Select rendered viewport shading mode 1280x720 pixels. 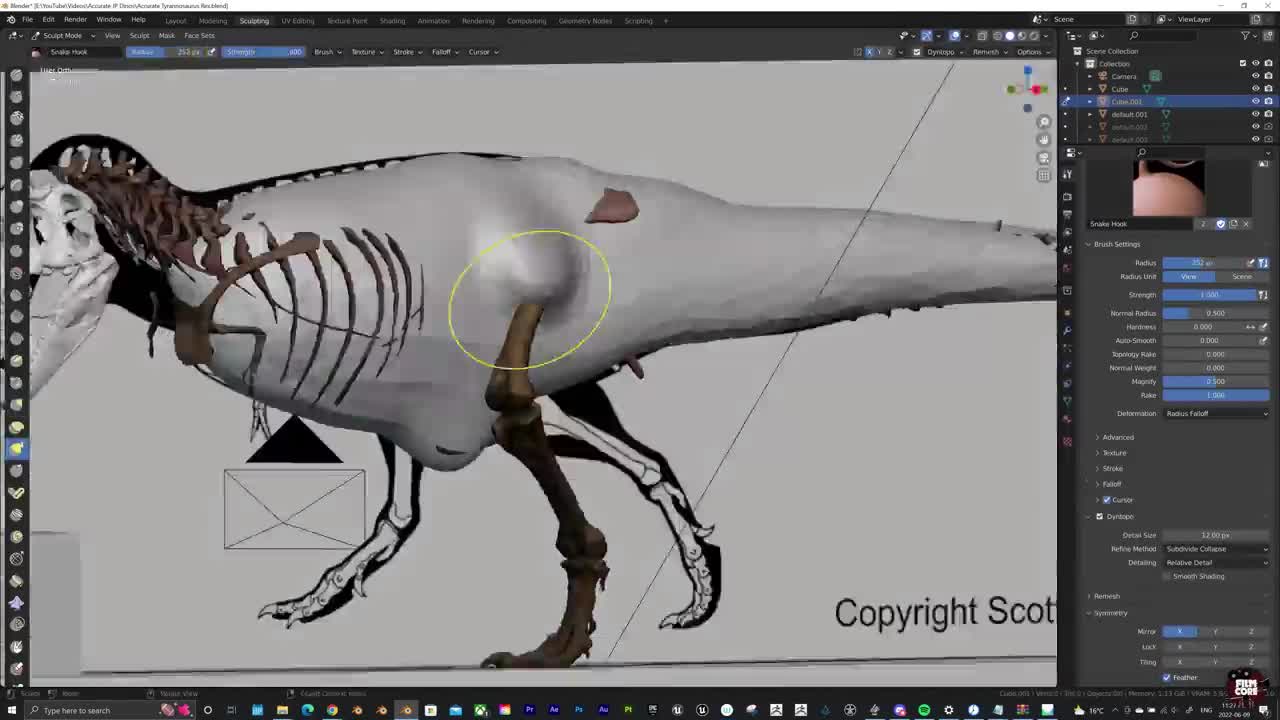click(1033, 36)
